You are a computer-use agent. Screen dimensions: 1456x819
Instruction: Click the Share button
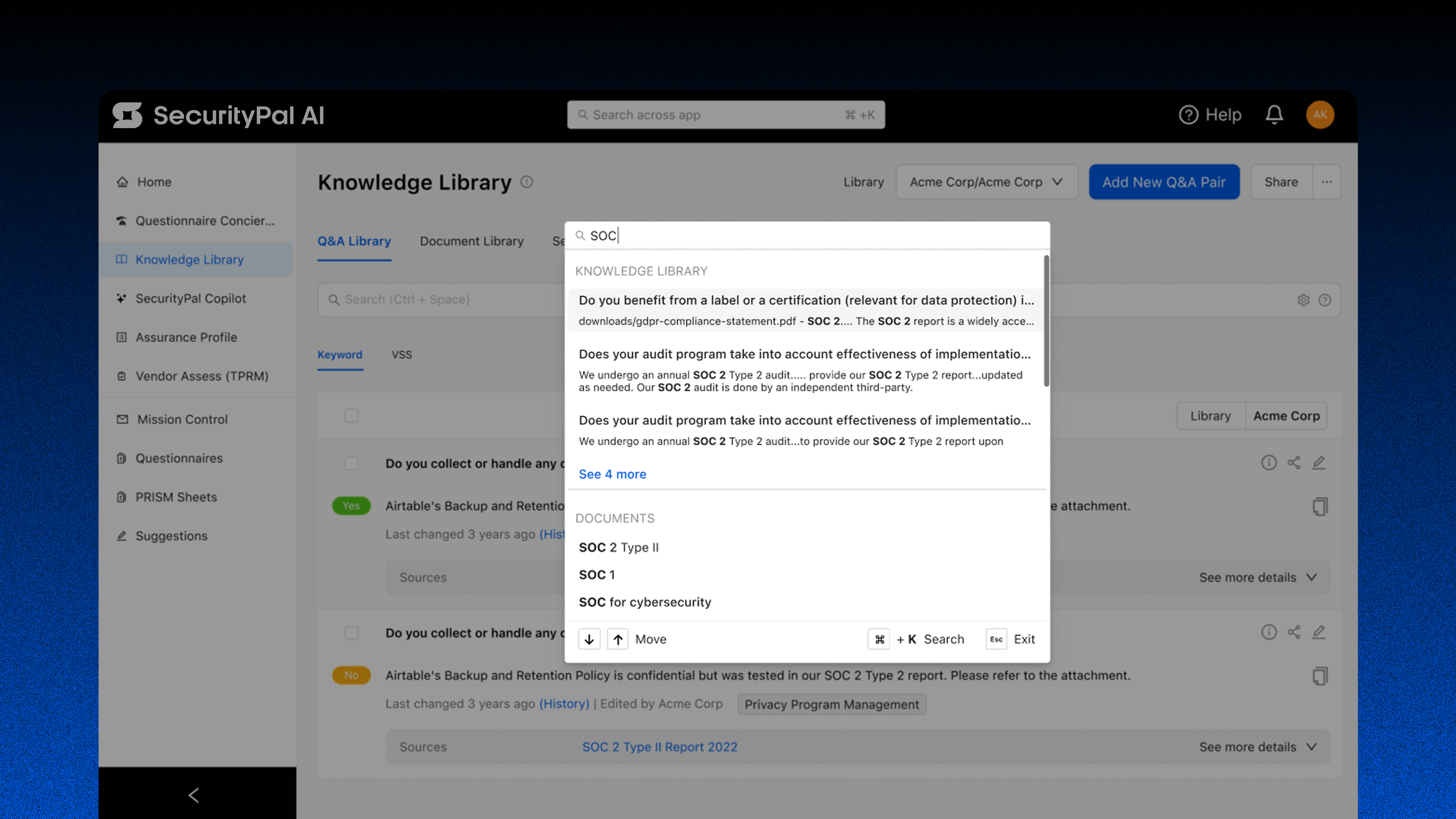[1281, 182]
